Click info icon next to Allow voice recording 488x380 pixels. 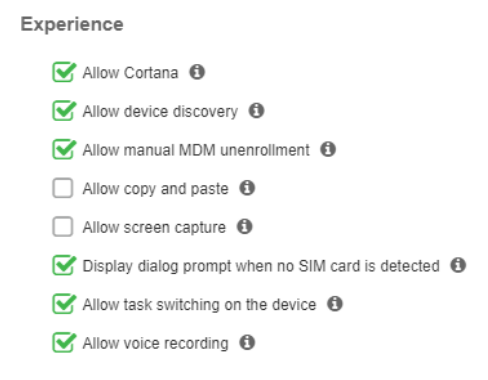(247, 342)
